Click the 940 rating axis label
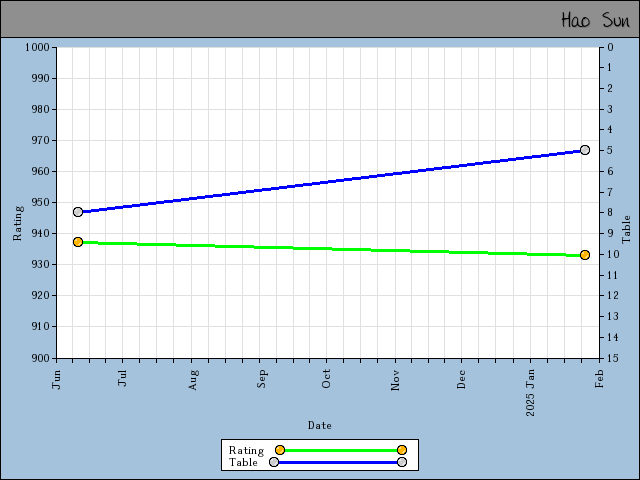Image resolution: width=640 pixels, height=480 pixels. (x=40, y=233)
